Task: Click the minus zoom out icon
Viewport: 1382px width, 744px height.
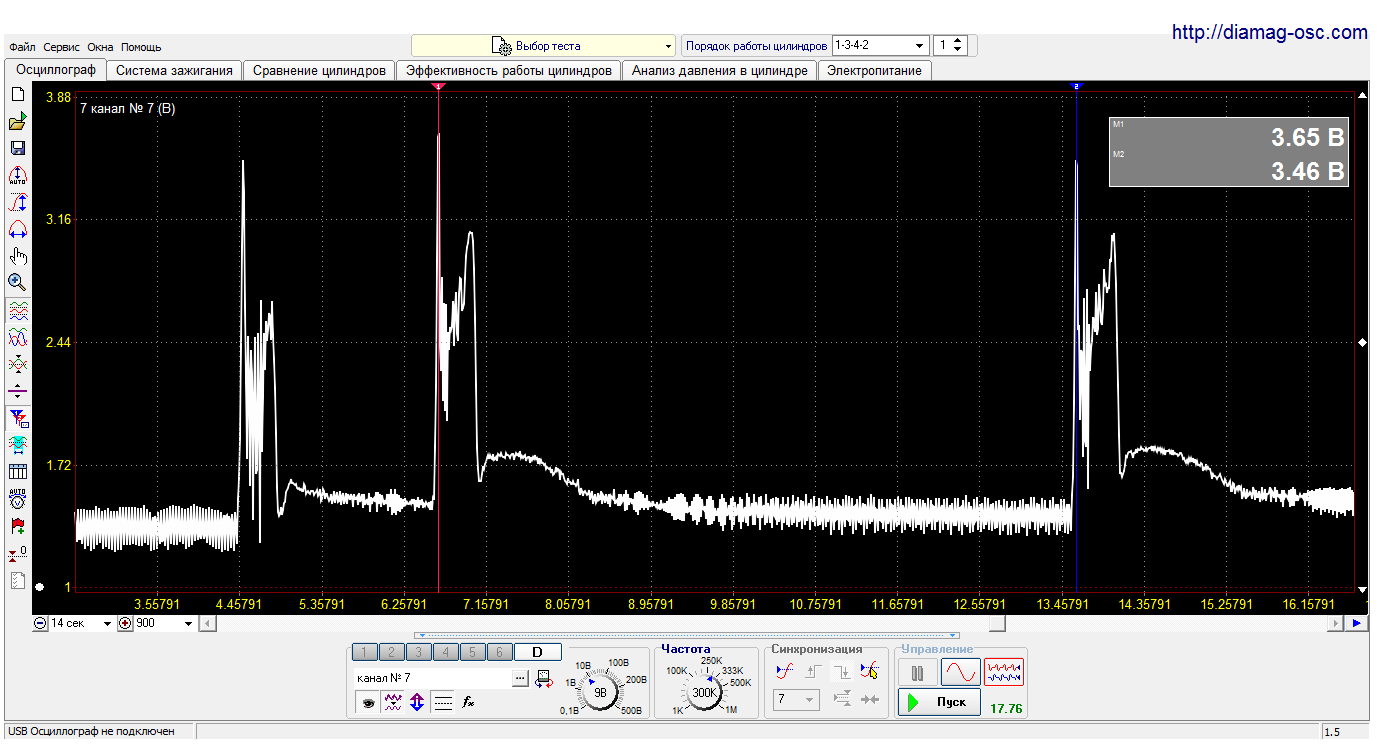Action: [x=40, y=623]
